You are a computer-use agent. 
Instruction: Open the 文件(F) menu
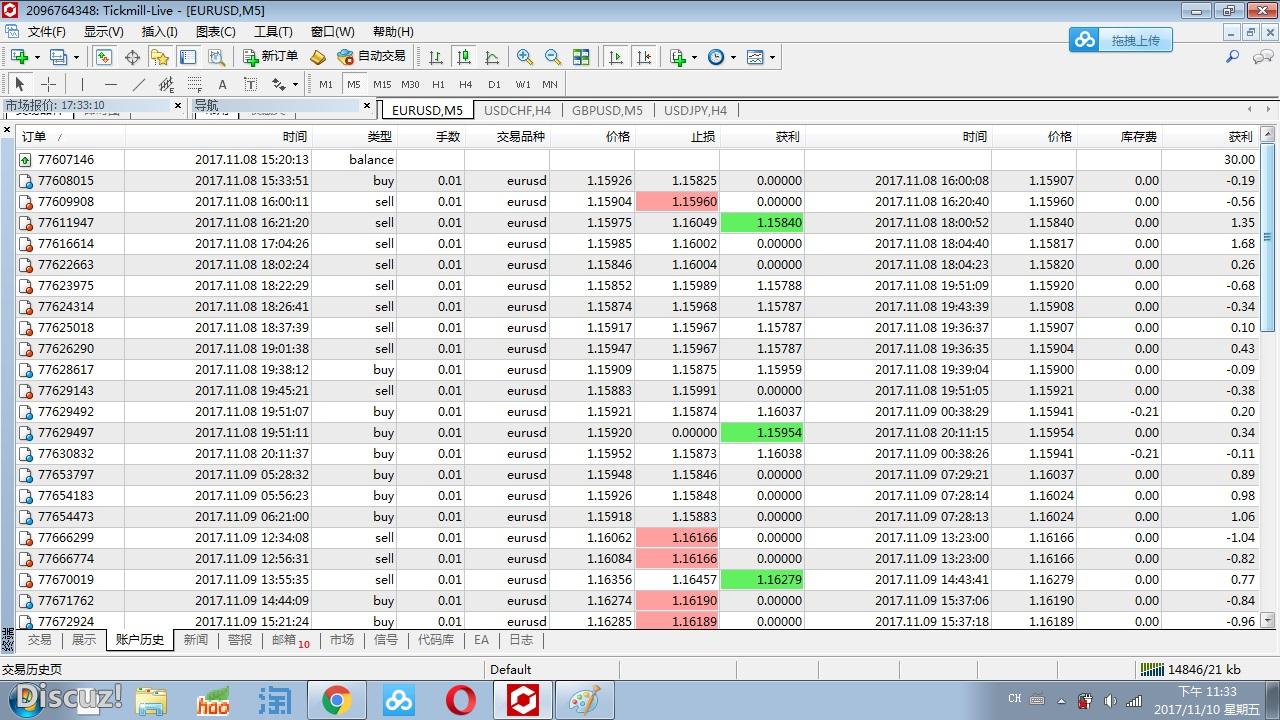[x=47, y=32]
